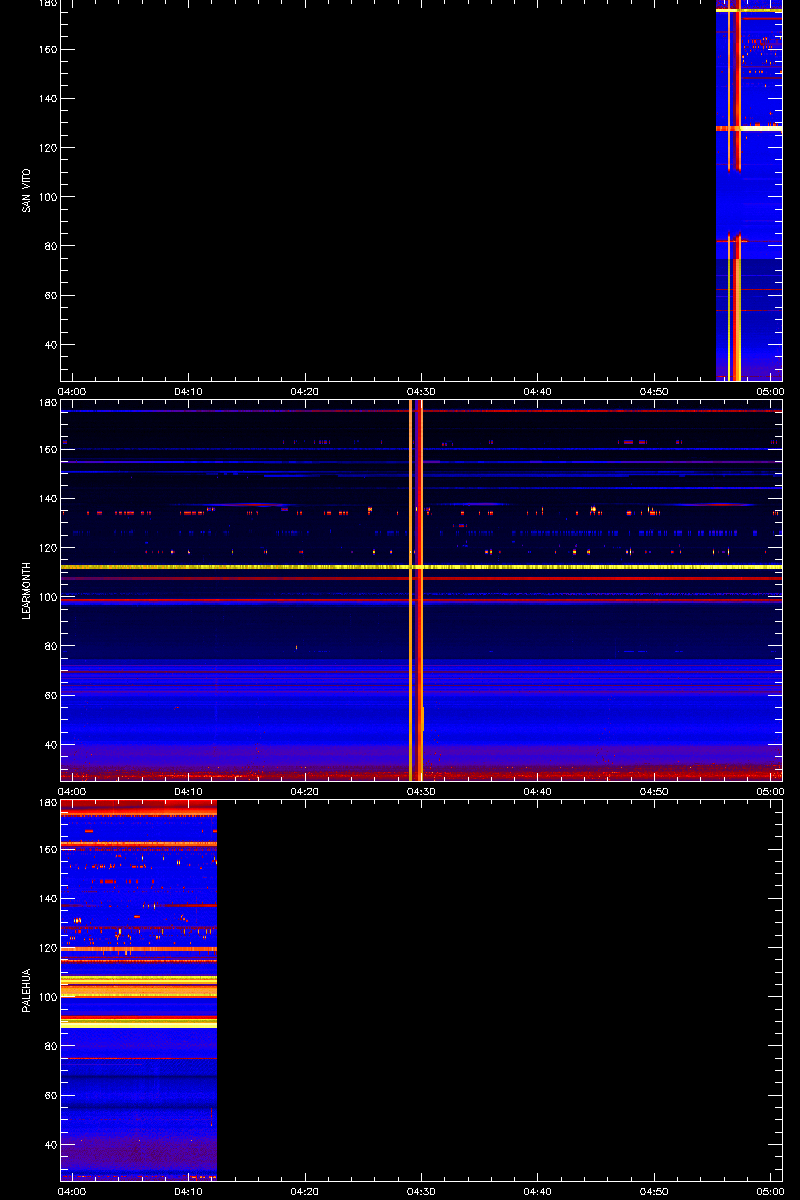The height and width of the screenshot is (1200, 800).
Task: Click the 04:40 time label below the Learmonth panel
Action: point(538,791)
